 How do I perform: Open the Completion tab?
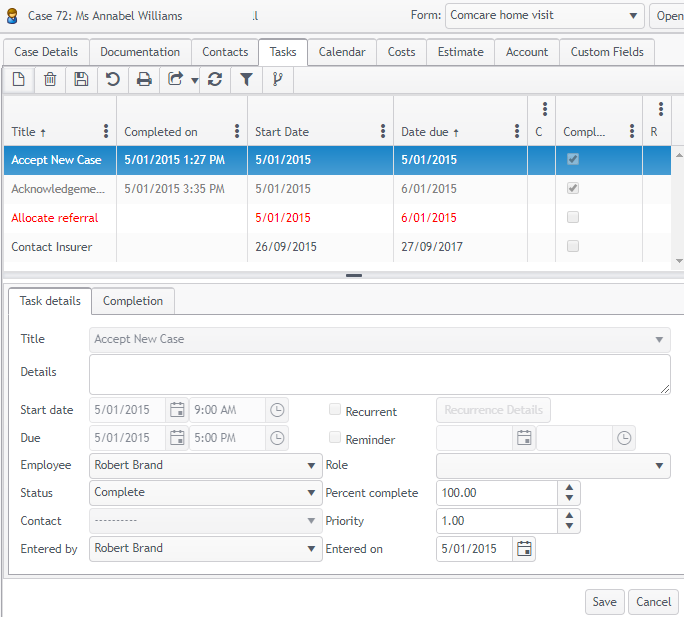tap(133, 301)
